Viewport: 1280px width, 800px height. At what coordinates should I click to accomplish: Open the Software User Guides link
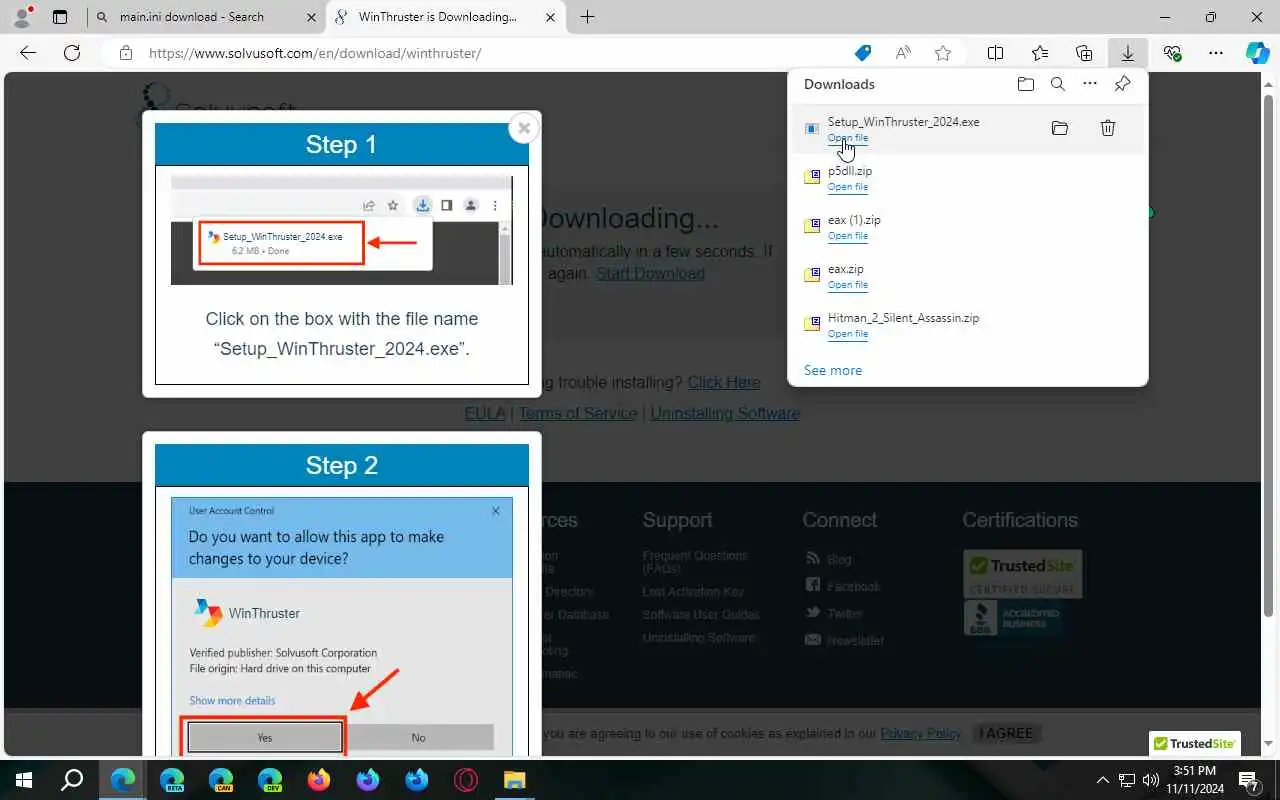click(701, 614)
